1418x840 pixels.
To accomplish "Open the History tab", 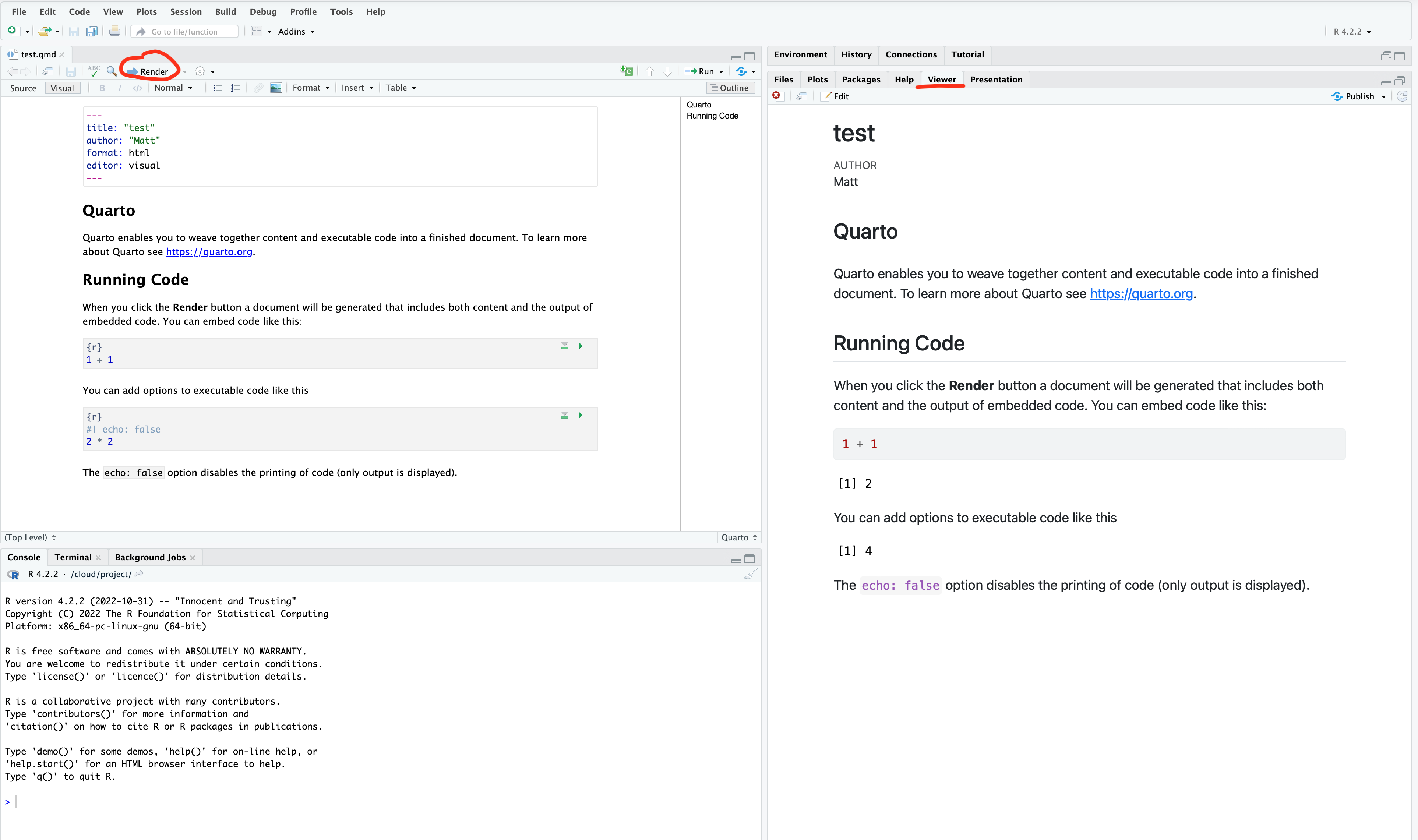I will [x=856, y=54].
